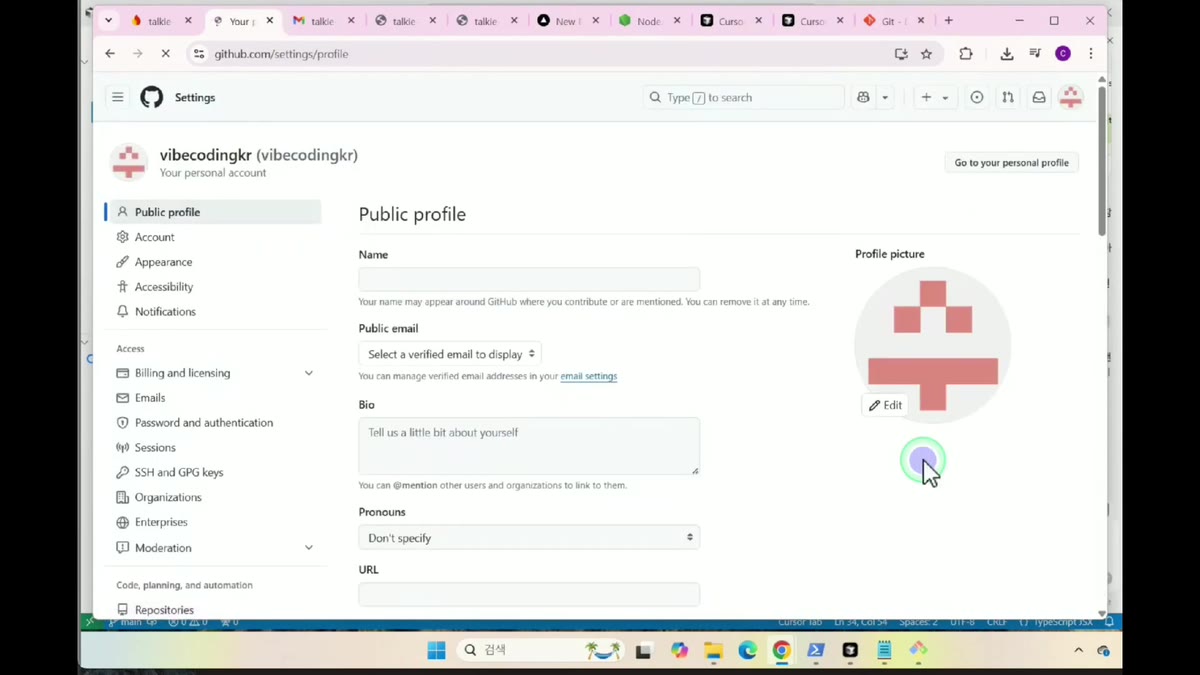Open the Windows Start button

pyautogui.click(x=436, y=651)
